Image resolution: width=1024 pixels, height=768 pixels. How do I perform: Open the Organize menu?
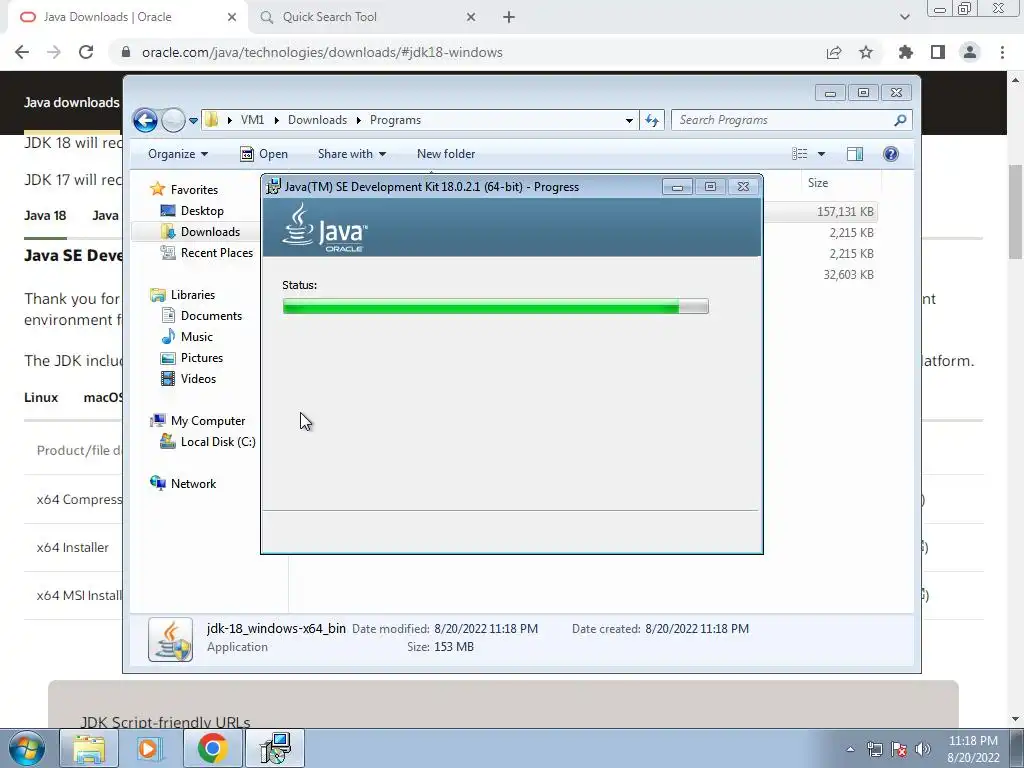[178, 154]
